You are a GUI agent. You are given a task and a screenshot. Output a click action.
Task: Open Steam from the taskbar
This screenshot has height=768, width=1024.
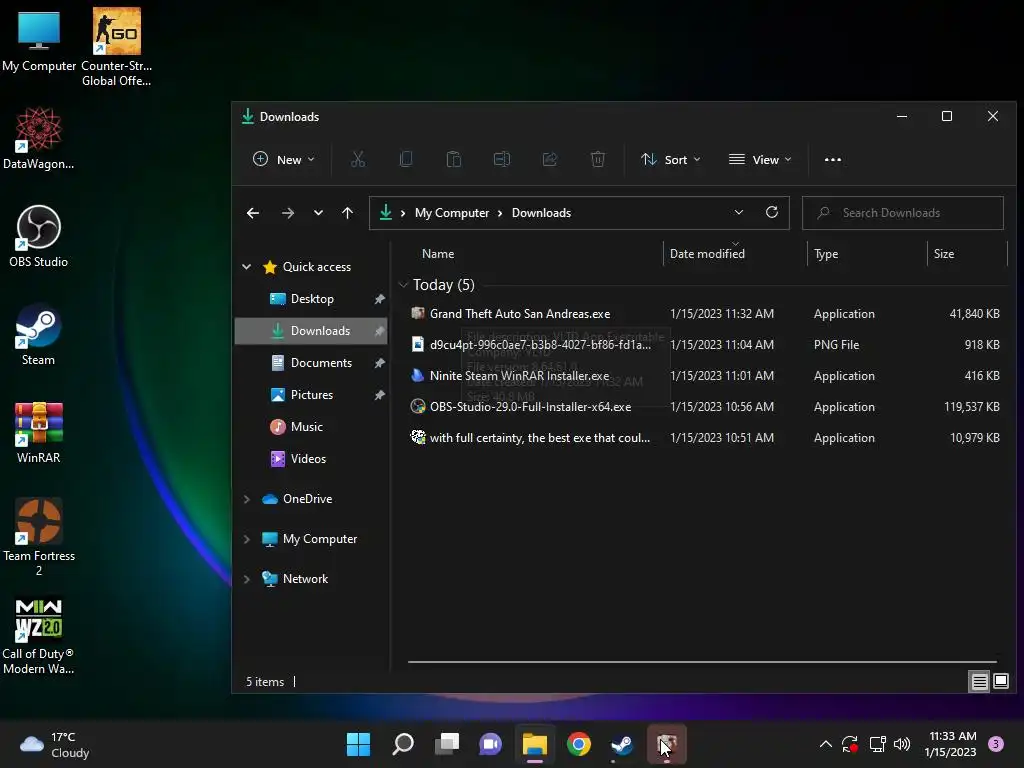[622, 744]
